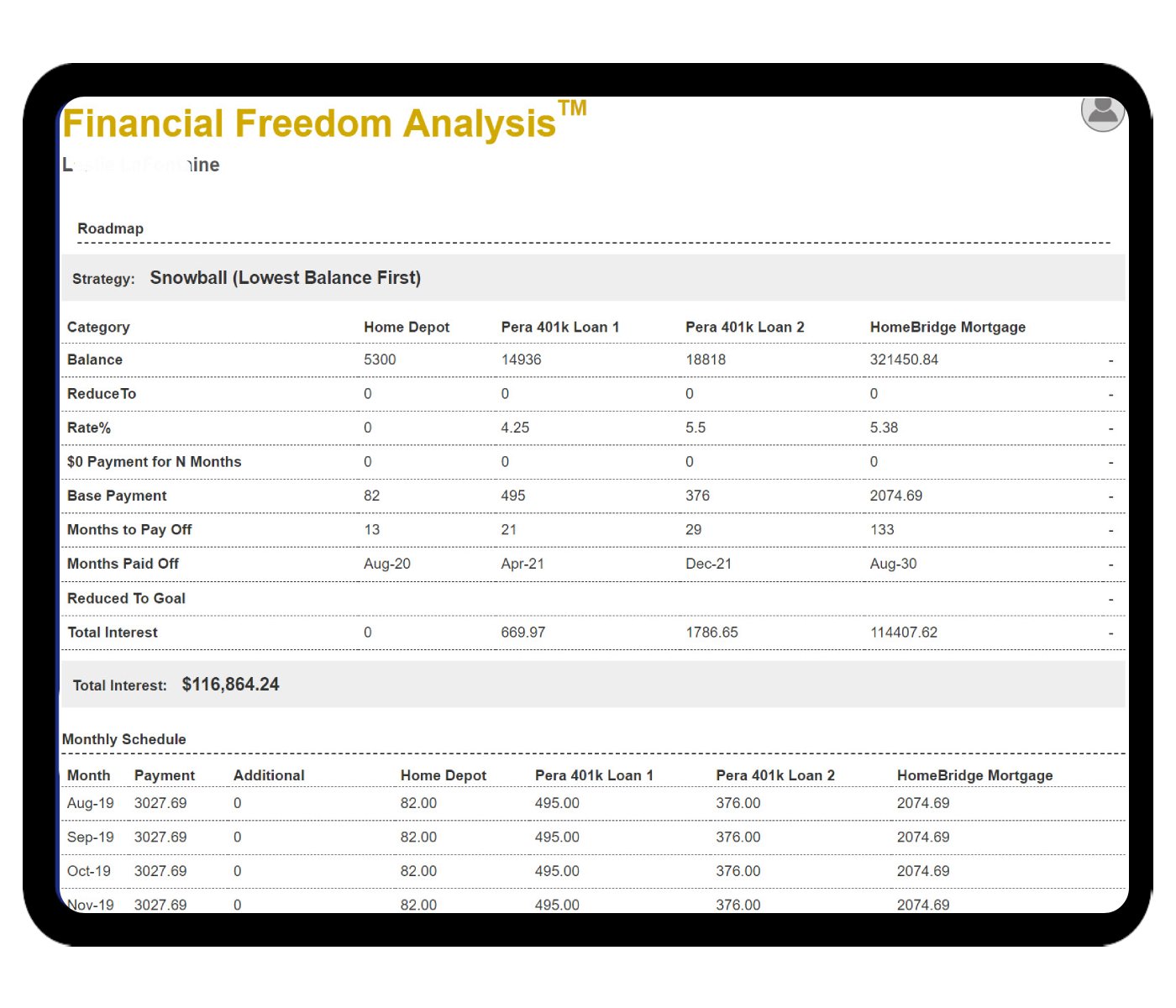Click the Additional column header
Viewport: 1176px width, 1008px height.
269,775
